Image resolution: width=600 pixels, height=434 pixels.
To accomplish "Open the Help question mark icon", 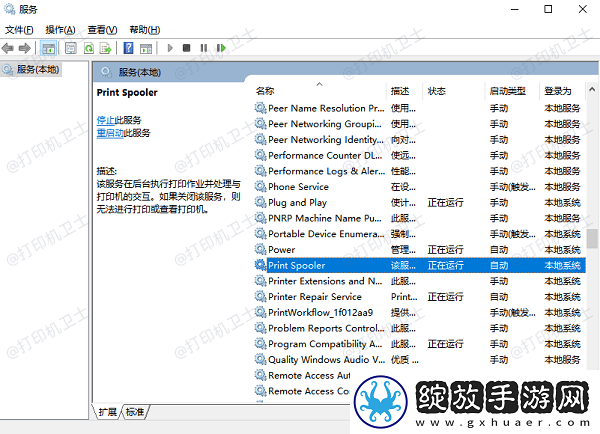I will point(129,48).
